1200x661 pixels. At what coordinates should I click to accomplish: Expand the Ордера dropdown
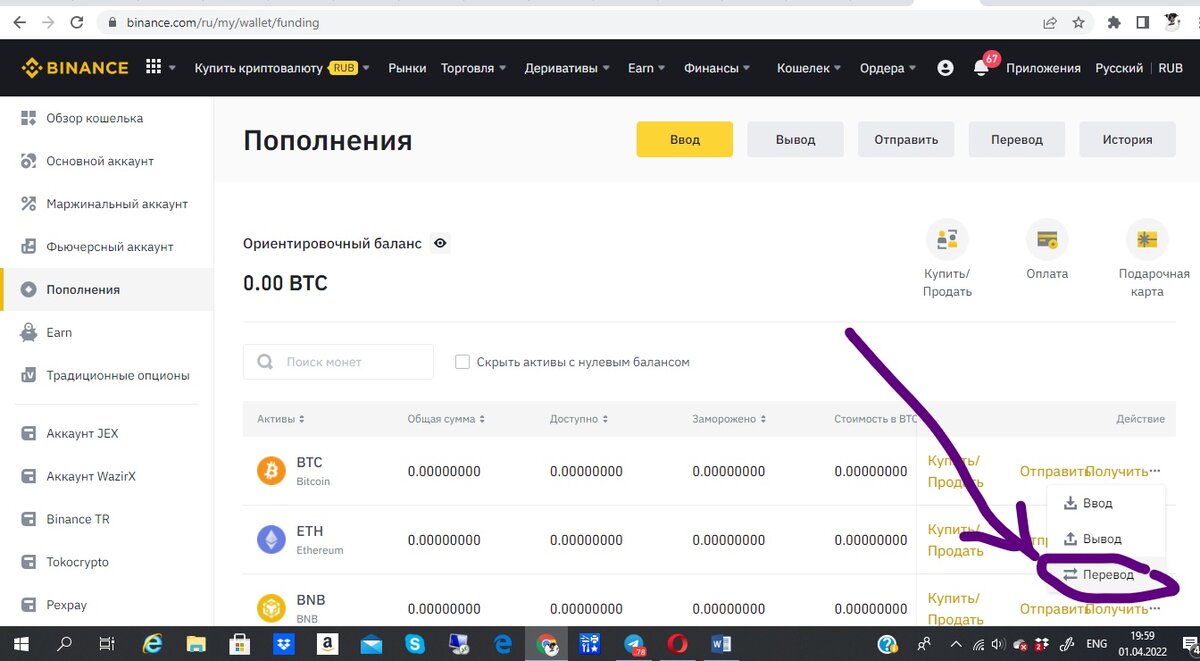coord(913,68)
